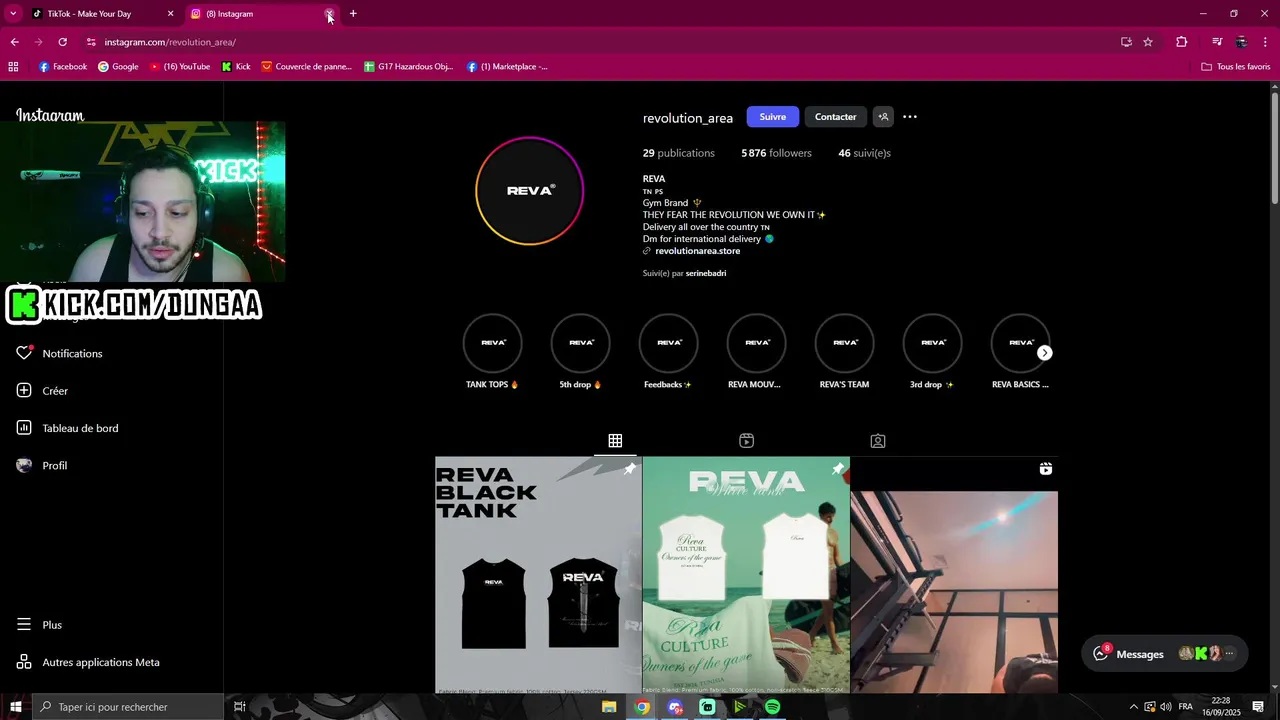The image size is (1280, 720).
Task: Open the Kick bookmark
Action: pos(236,67)
